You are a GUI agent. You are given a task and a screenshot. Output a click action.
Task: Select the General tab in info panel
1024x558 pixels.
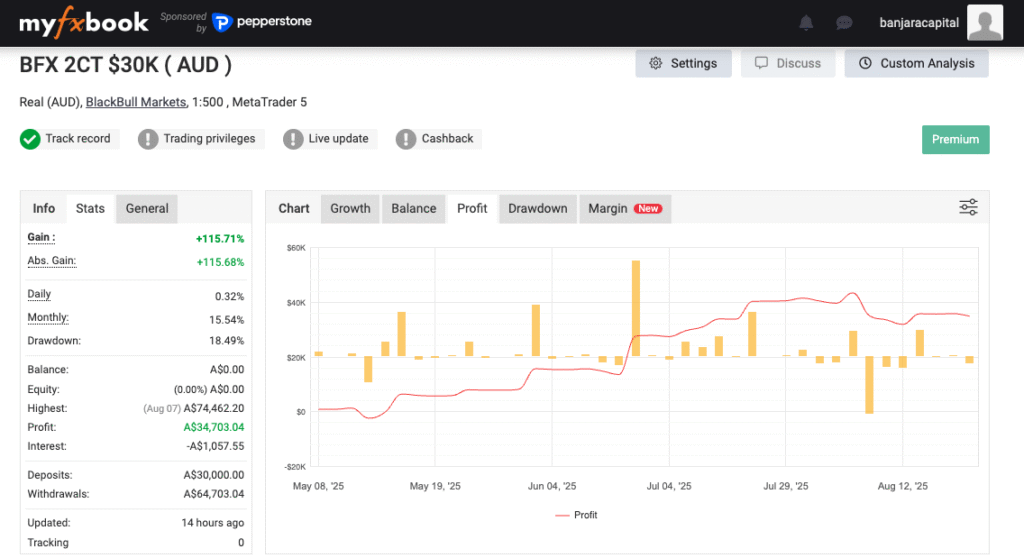point(147,208)
